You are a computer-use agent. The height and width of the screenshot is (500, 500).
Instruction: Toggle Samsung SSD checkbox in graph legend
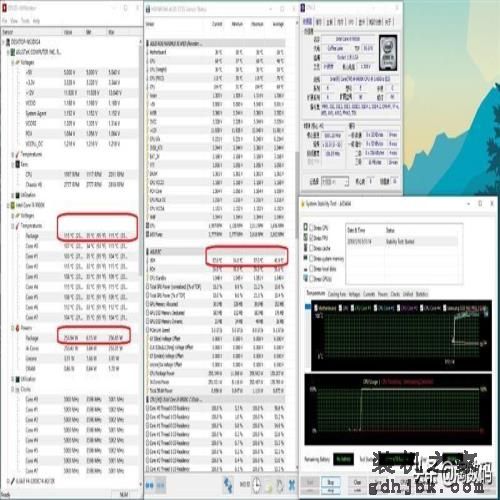tap(445, 308)
